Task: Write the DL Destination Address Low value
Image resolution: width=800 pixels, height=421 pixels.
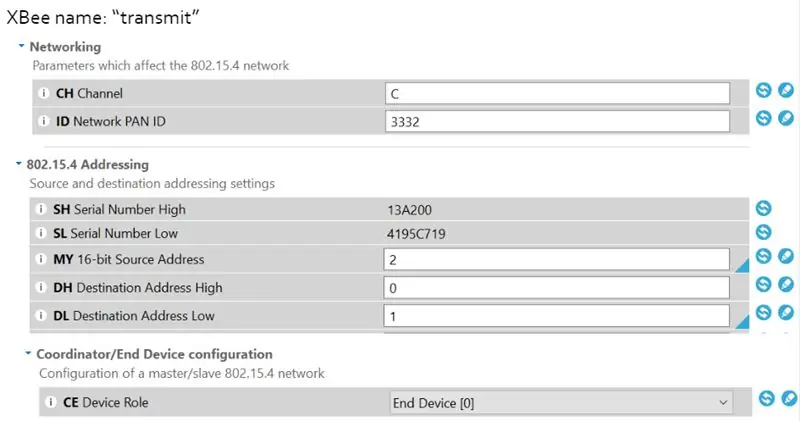Action: click(786, 312)
